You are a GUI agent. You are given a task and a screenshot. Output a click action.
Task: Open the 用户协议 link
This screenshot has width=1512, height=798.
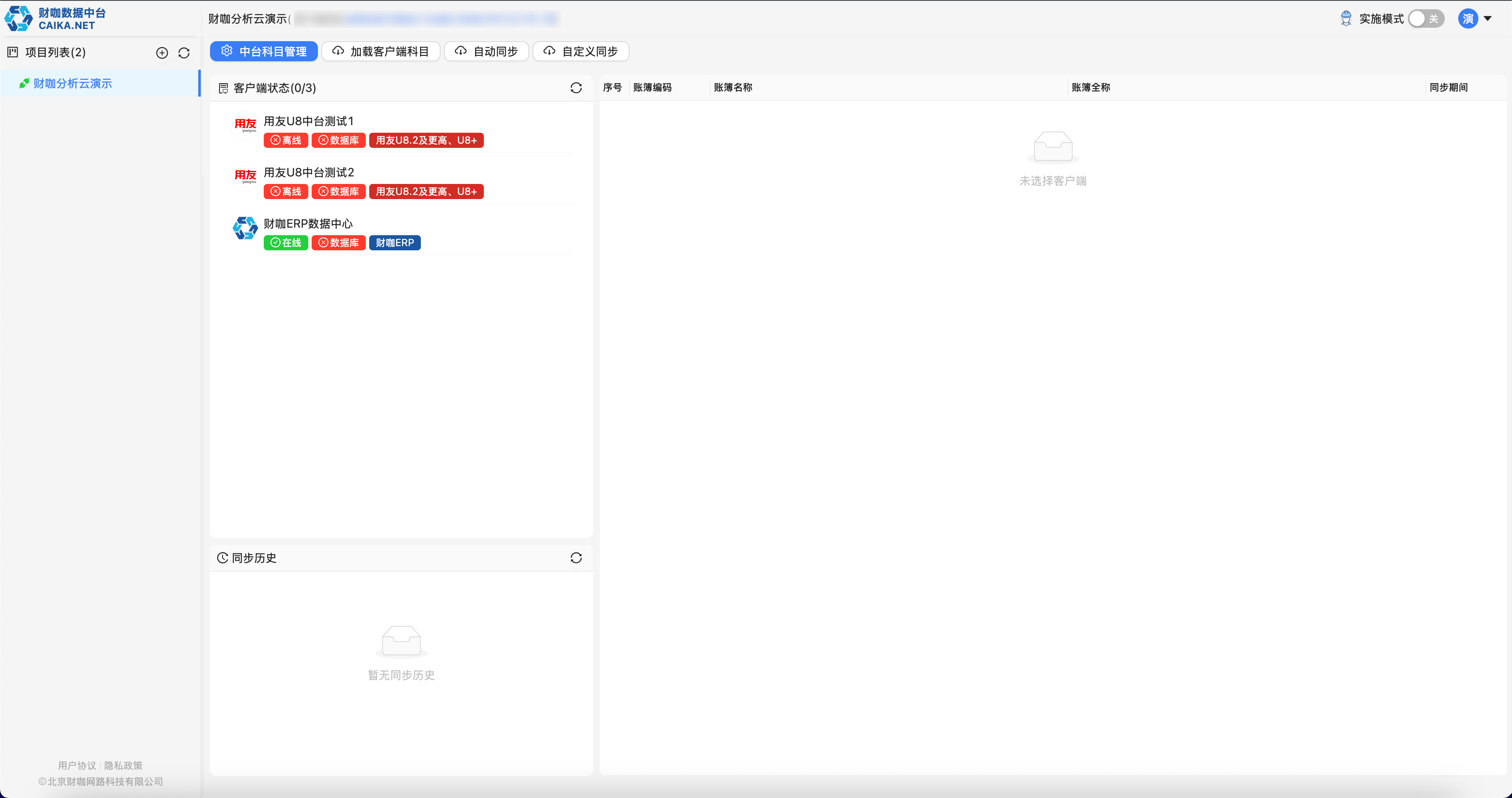point(77,765)
